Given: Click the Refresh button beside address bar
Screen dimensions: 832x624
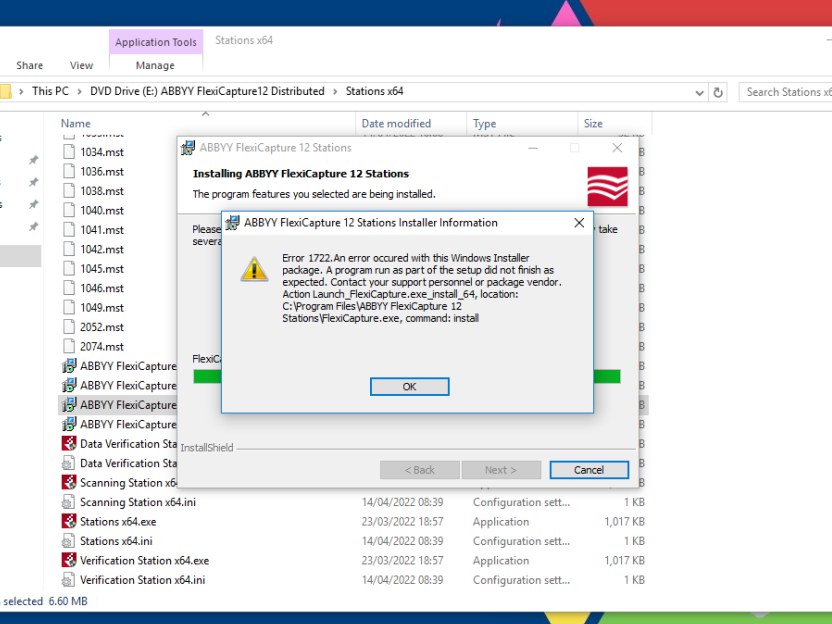Looking at the screenshot, I should [718, 93].
